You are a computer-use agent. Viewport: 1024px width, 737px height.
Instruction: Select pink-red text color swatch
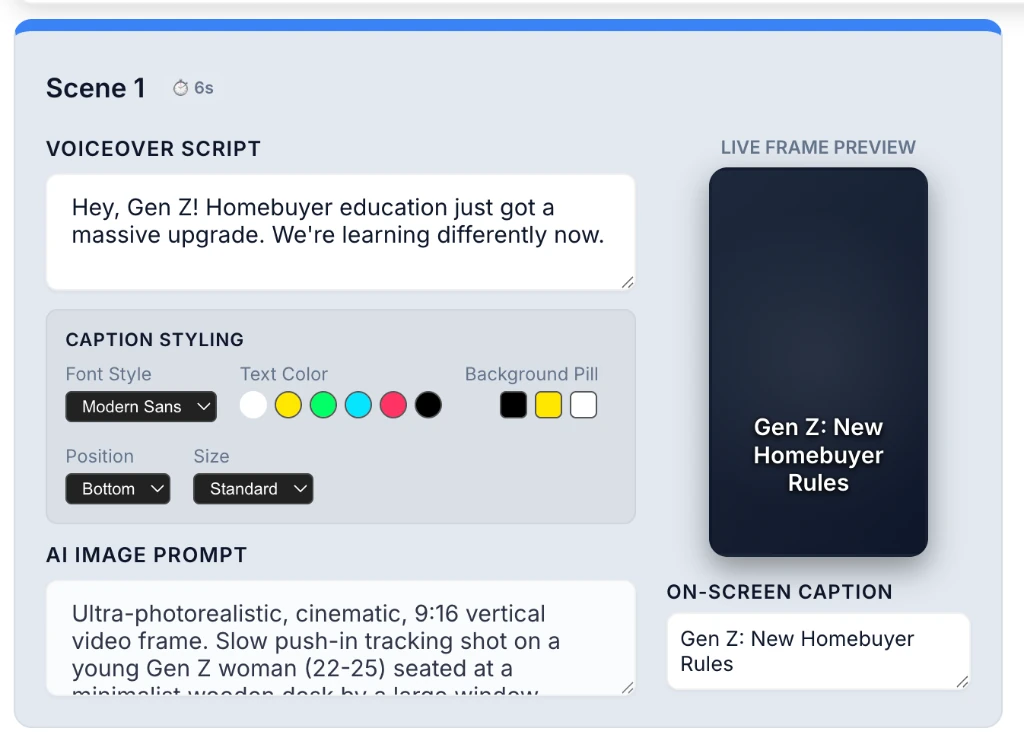(393, 405)
